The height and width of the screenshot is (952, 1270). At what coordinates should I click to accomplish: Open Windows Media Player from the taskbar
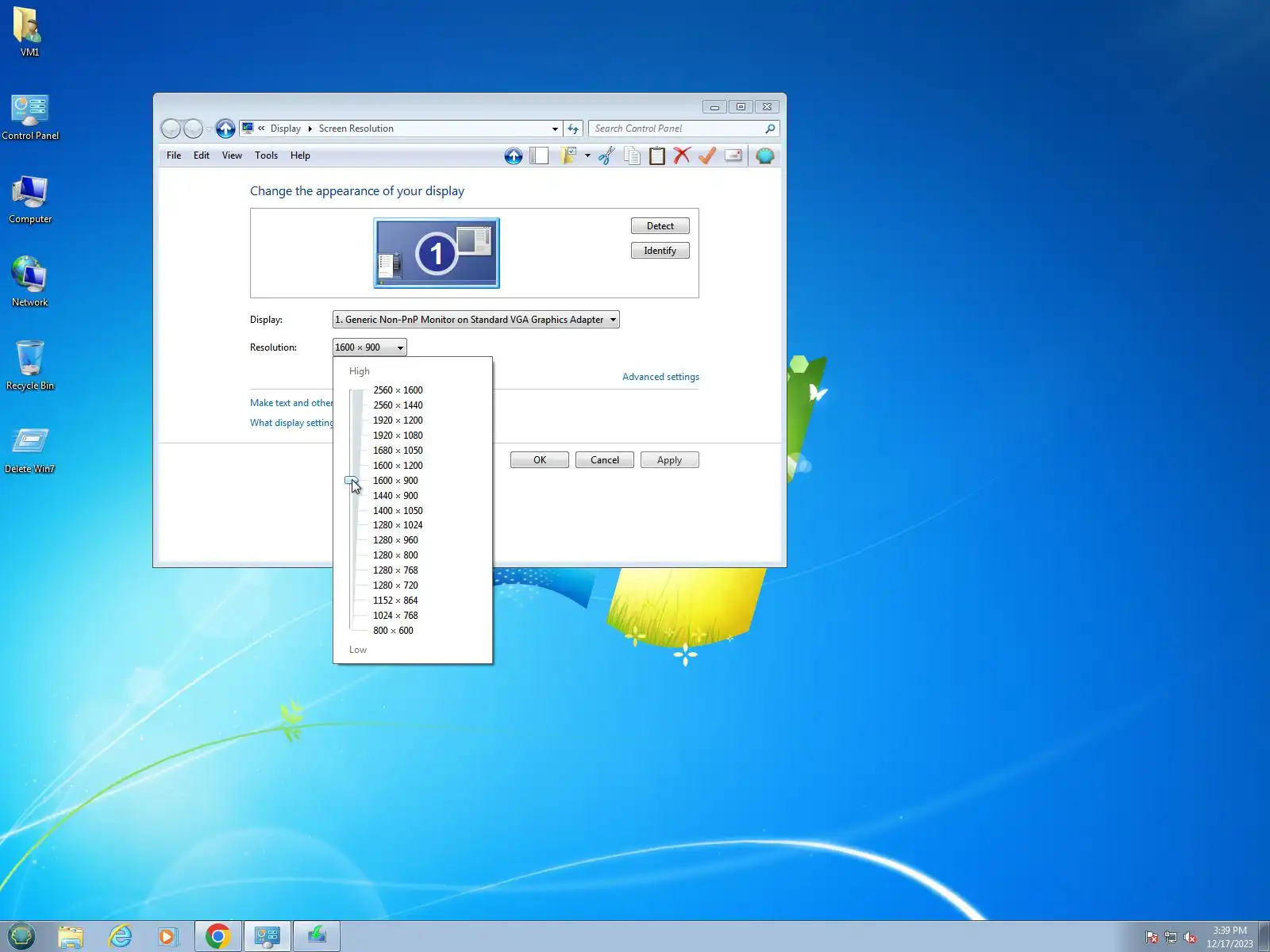click(x=167, y=937)
